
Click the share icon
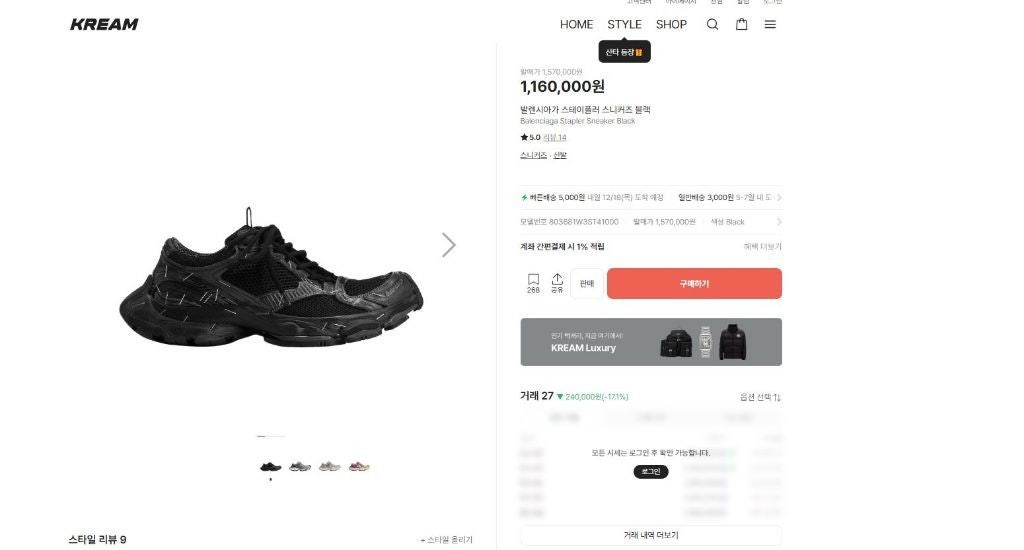[x=557, y=283]
